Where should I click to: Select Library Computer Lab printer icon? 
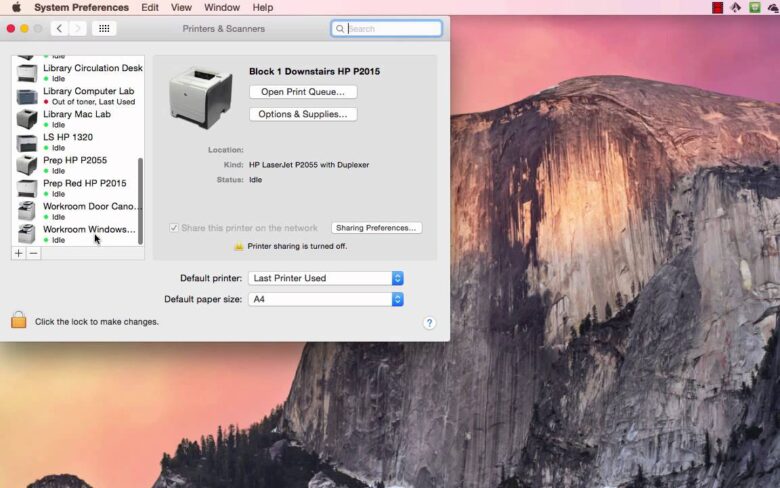[x=27, y=96]
